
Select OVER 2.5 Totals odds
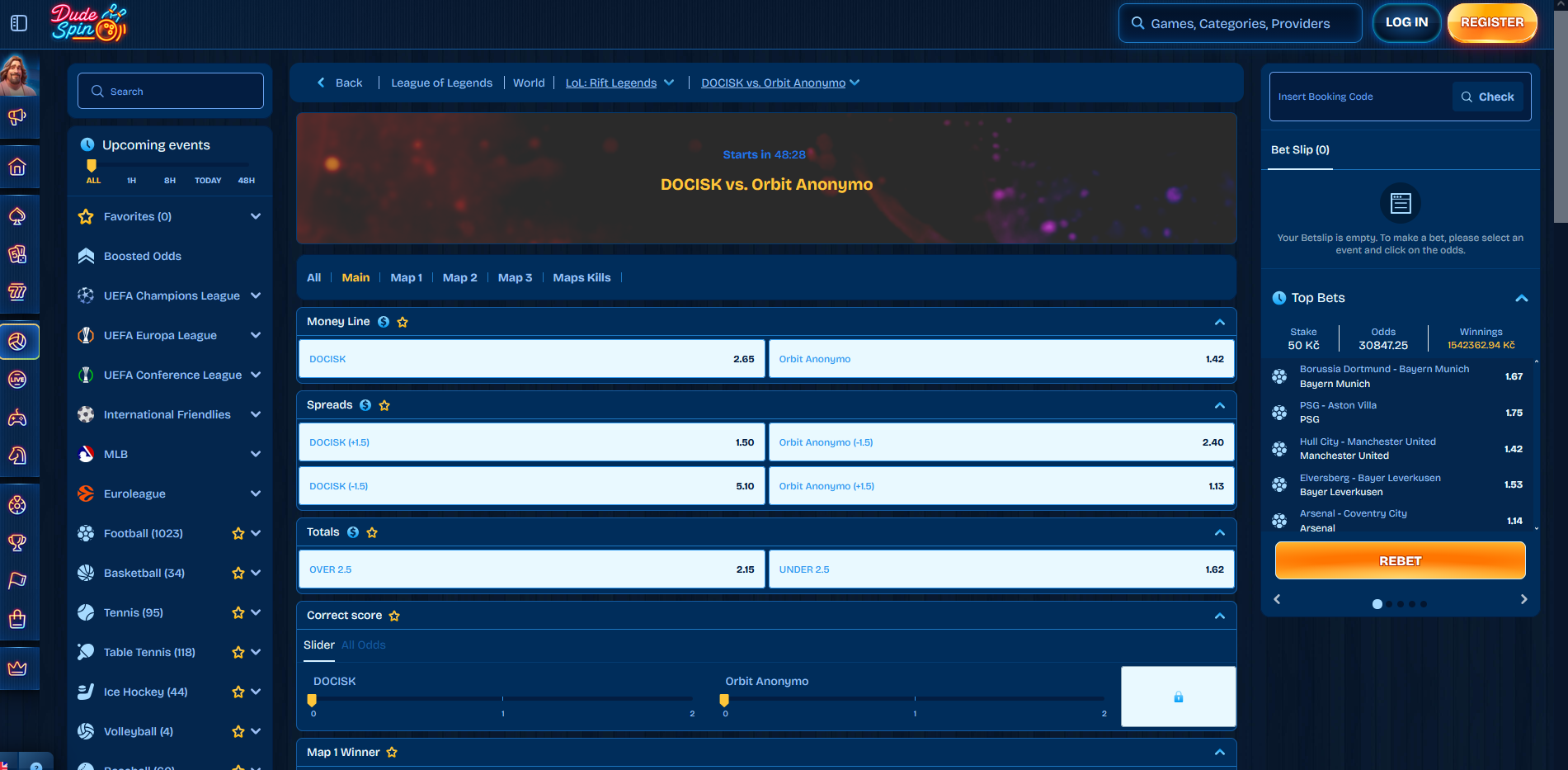tap(531, 569)
